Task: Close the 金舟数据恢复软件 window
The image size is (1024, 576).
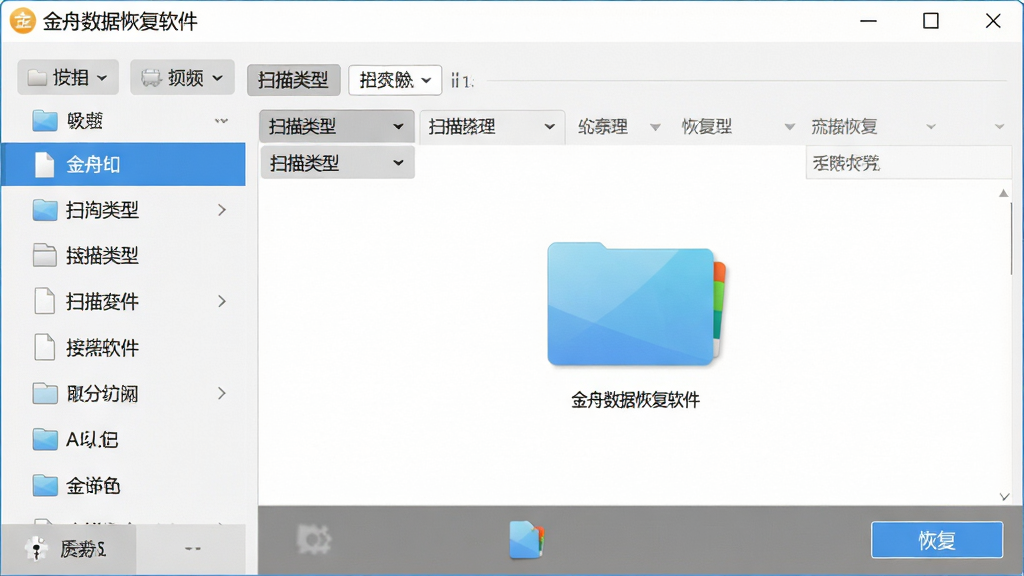Action: coord(993,21)
